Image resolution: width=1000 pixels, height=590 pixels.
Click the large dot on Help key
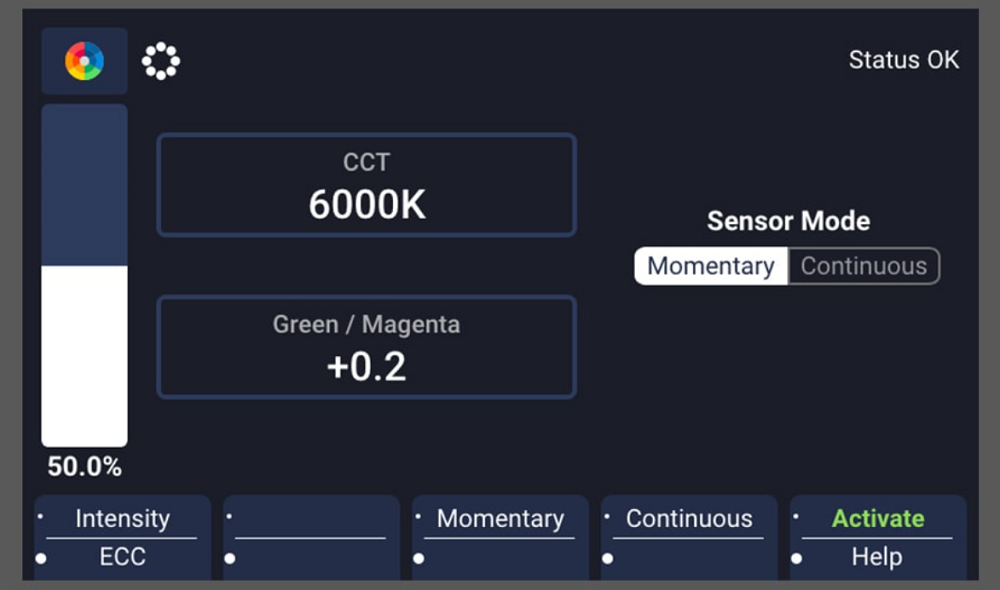797,559
